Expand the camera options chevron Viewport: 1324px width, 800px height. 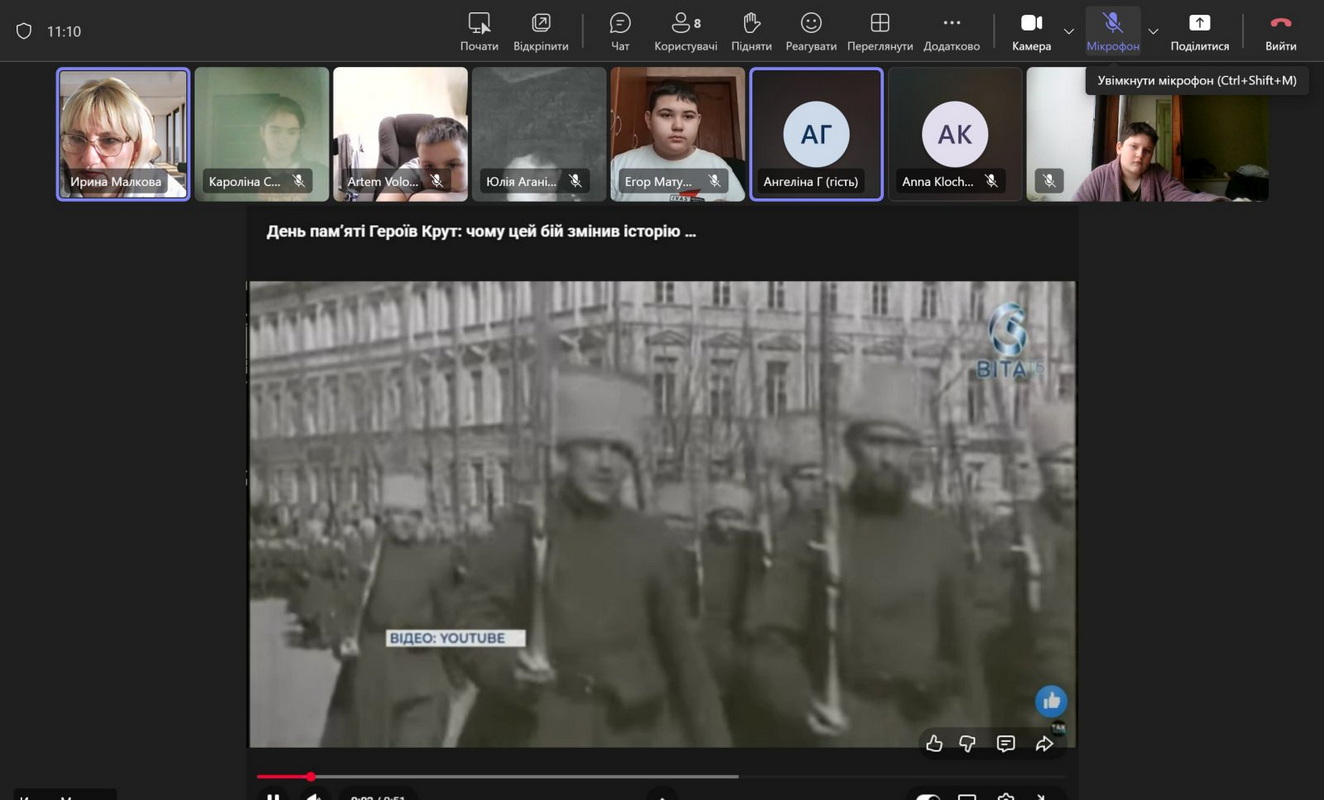tap(1069, 31)
